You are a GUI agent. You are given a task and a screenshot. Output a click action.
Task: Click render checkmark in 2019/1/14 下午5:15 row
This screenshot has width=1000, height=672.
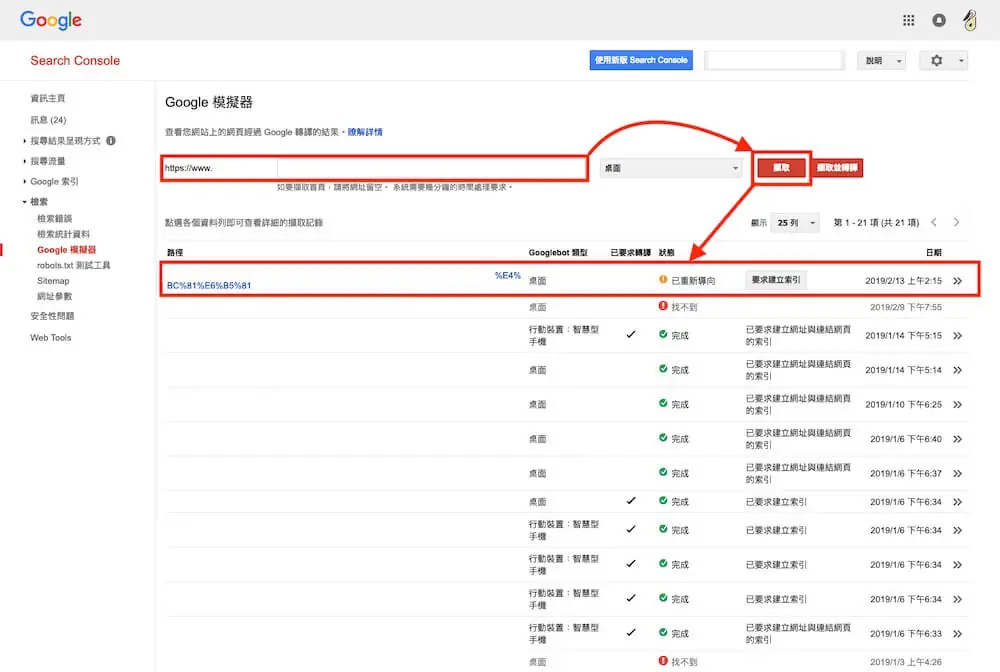click(631, 335)
